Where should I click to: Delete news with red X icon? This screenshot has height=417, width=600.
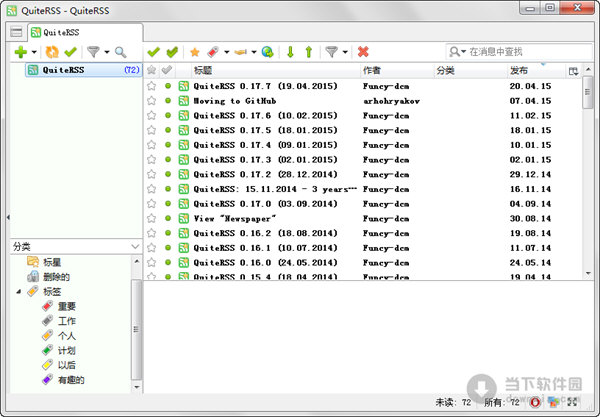(363, 52)
